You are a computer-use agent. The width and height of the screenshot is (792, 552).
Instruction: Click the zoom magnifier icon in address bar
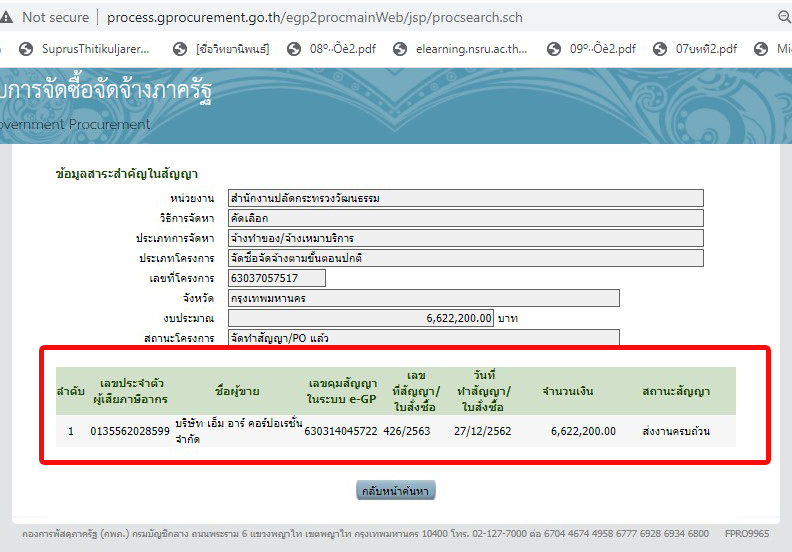pos(783,17)
